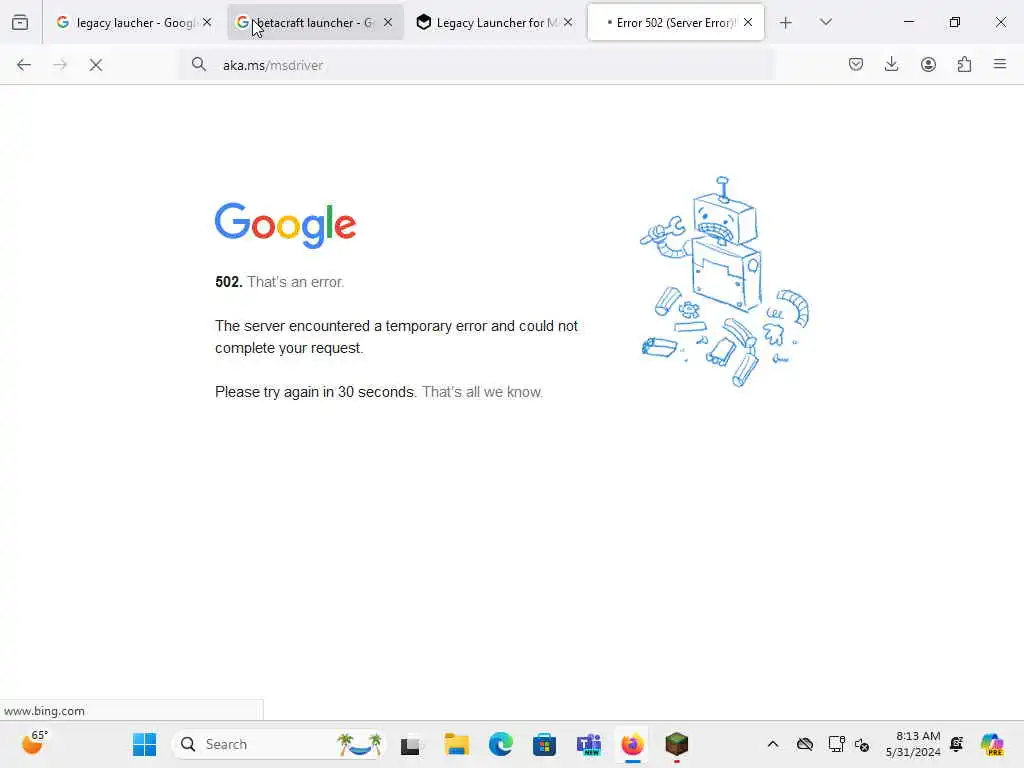Viewport: 1024px width, 768px height.
Task: Open the clock showing 8:13 AM
Action: 913,744
